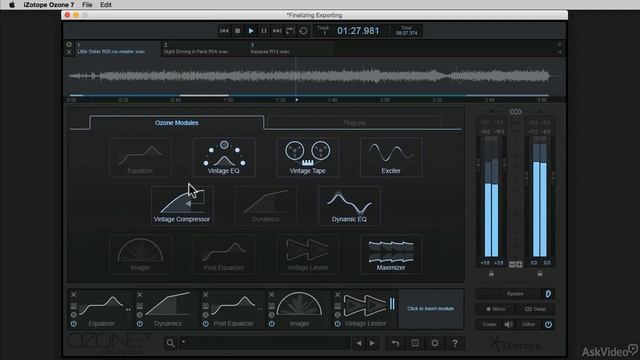Toggle the Dither power button
The width and height of the screenshot is (640, 360).
click(548, 324)
